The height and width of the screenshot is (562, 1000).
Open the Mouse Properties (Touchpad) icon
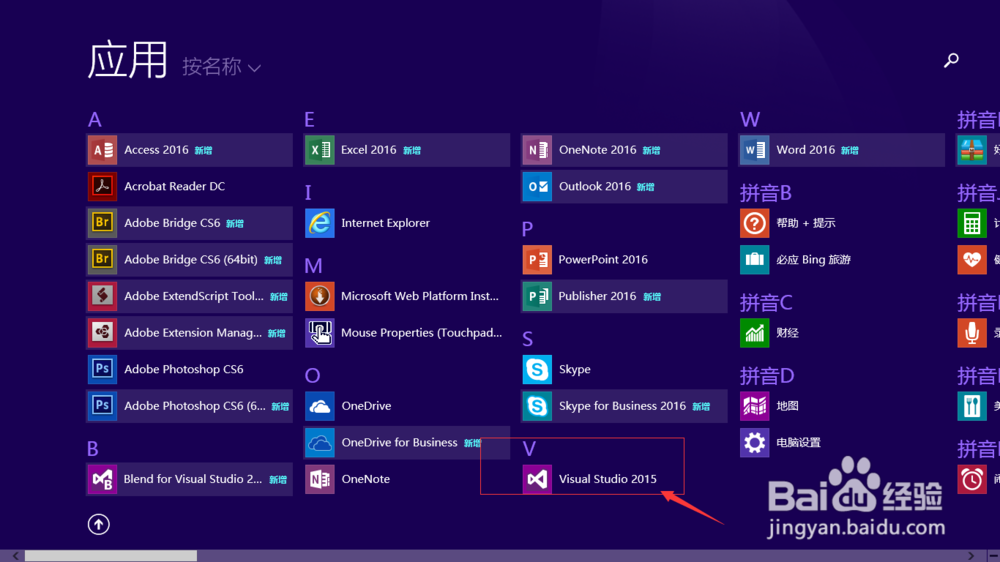(320, 332)
